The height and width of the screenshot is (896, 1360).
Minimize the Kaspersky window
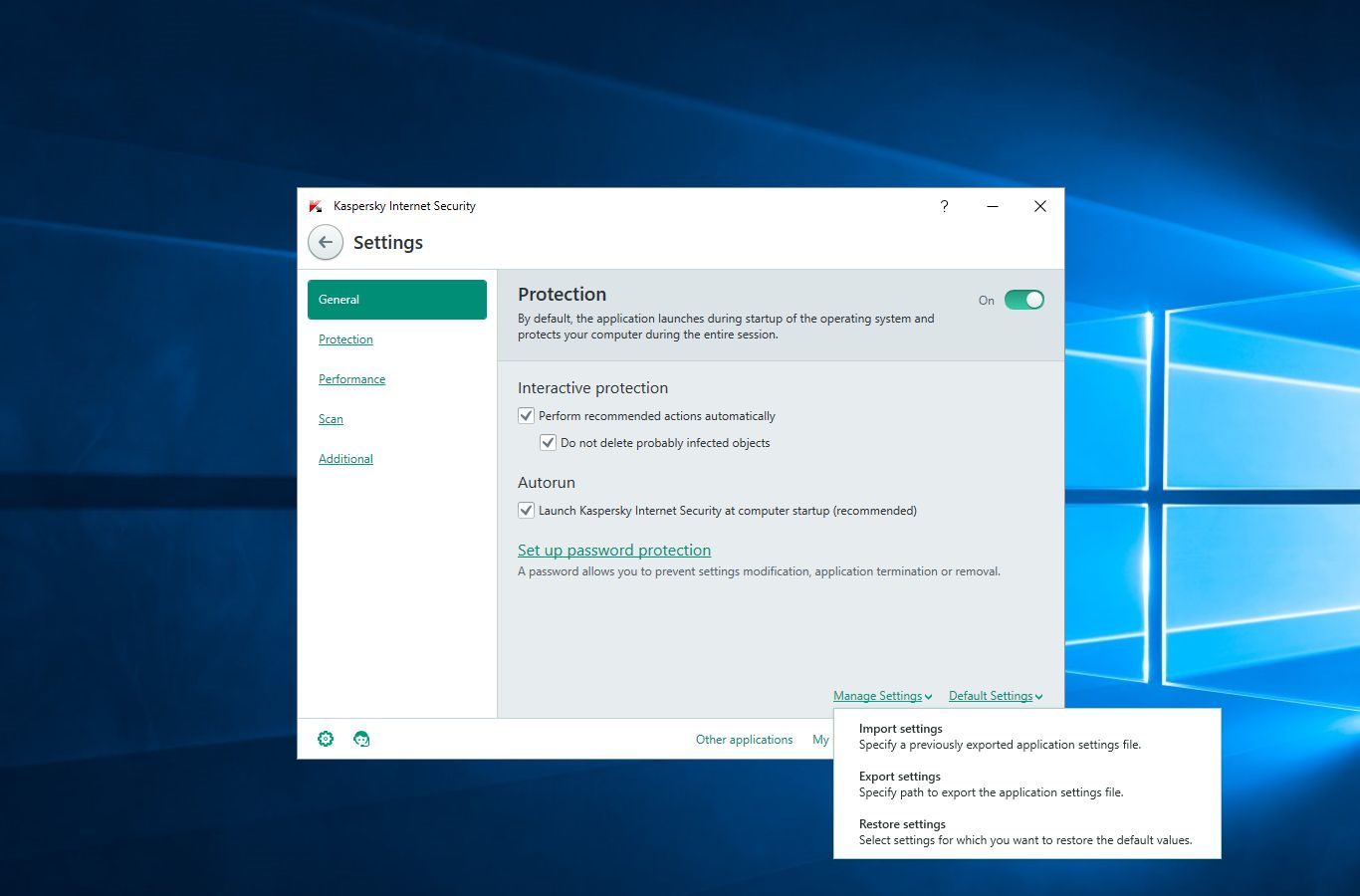[x=993, y=206]
